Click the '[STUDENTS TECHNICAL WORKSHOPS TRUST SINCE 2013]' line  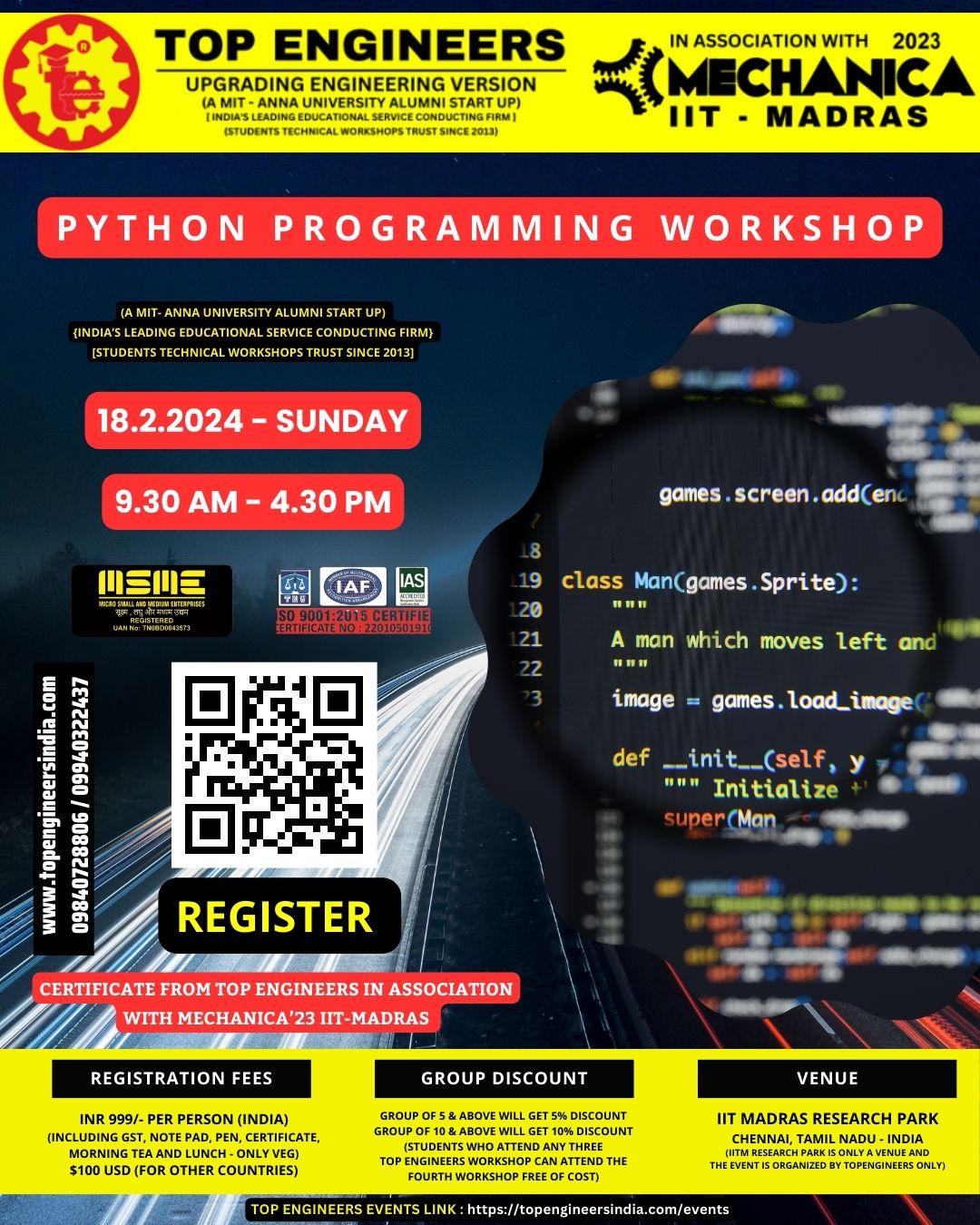253,352
